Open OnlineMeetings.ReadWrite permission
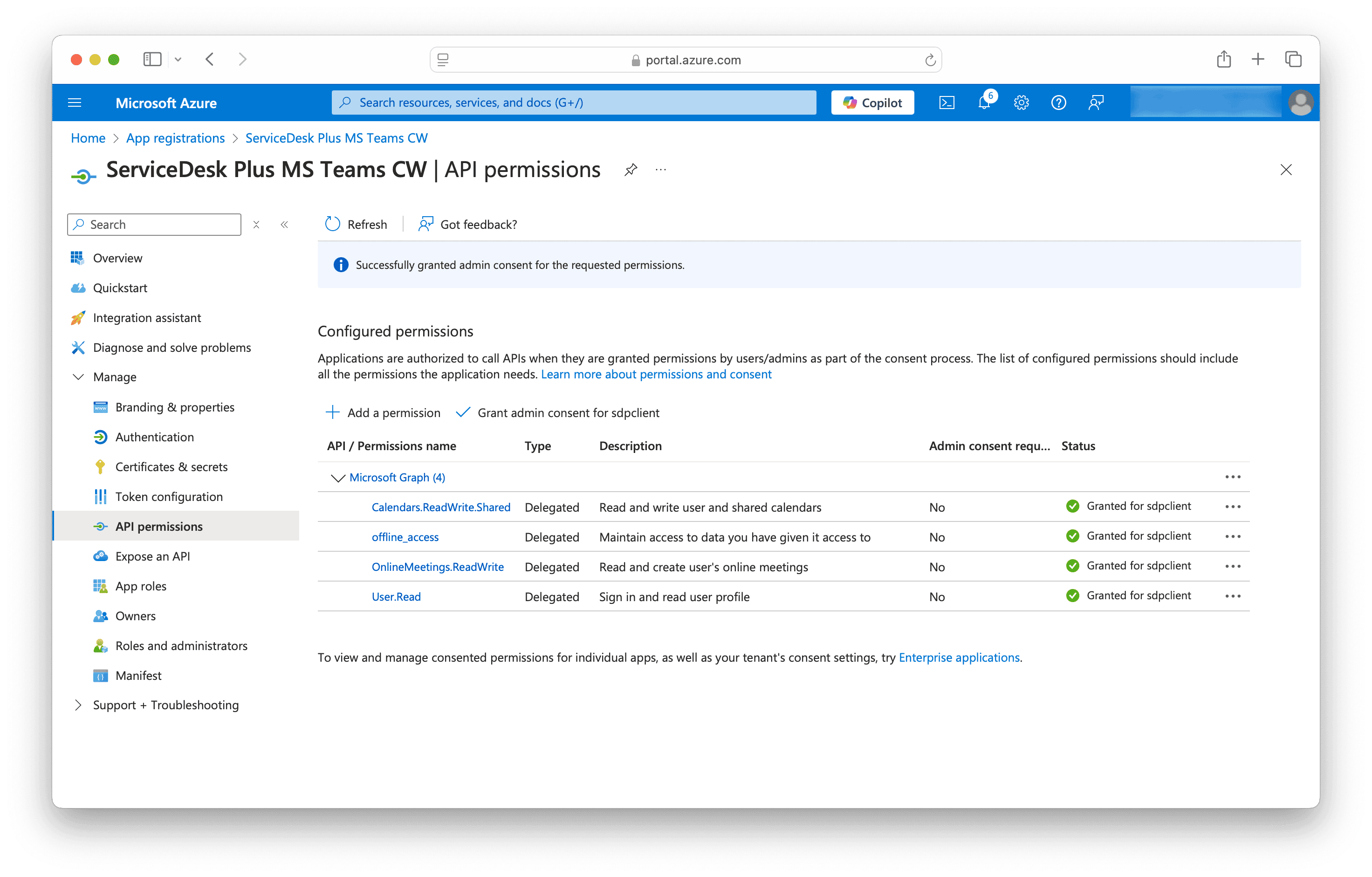Screen dimensions: 1372x877 point(437,567)
